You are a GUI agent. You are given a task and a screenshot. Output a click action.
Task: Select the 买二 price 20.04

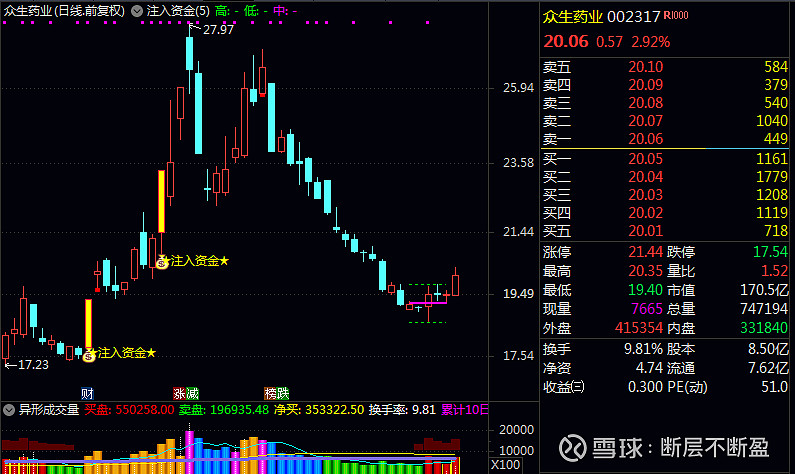pyautogui.click(x=645, y=177)
